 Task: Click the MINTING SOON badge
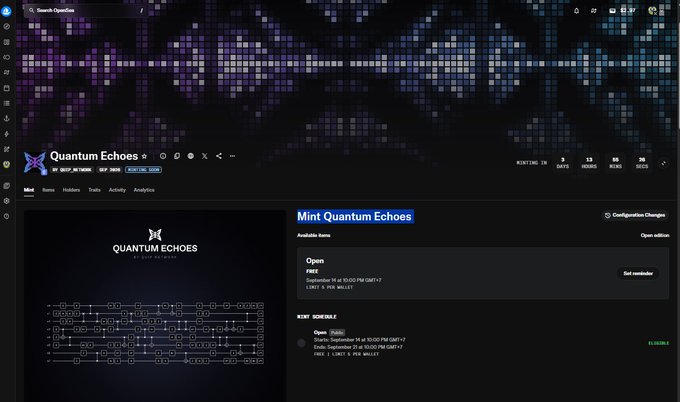click(144, 170)
